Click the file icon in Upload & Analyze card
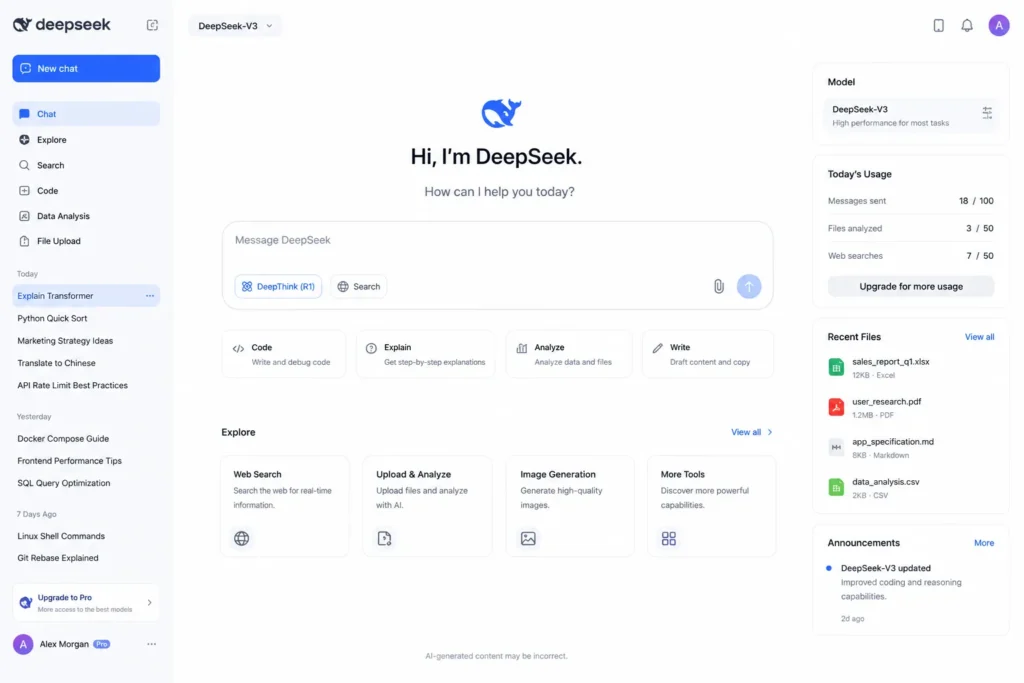 point(385,538)
